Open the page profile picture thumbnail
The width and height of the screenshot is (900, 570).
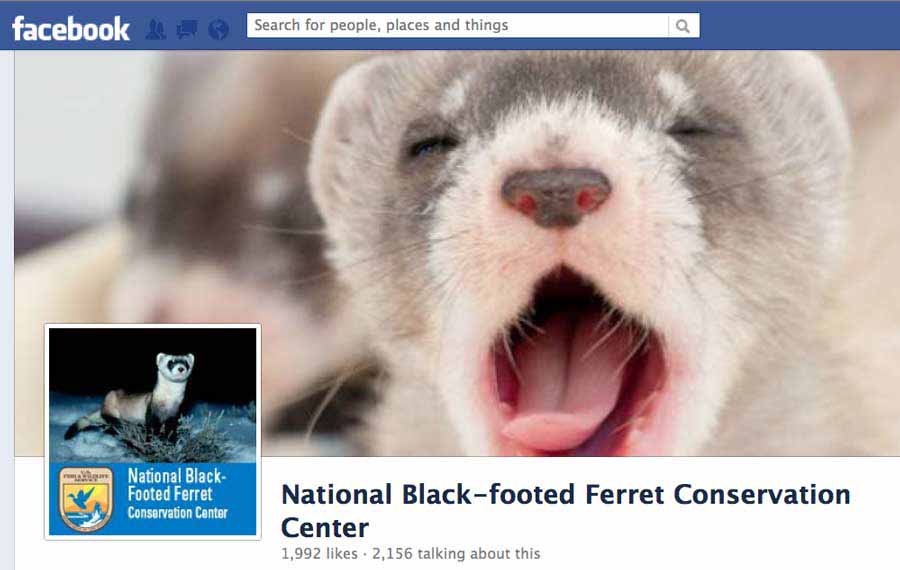[153, 432]
